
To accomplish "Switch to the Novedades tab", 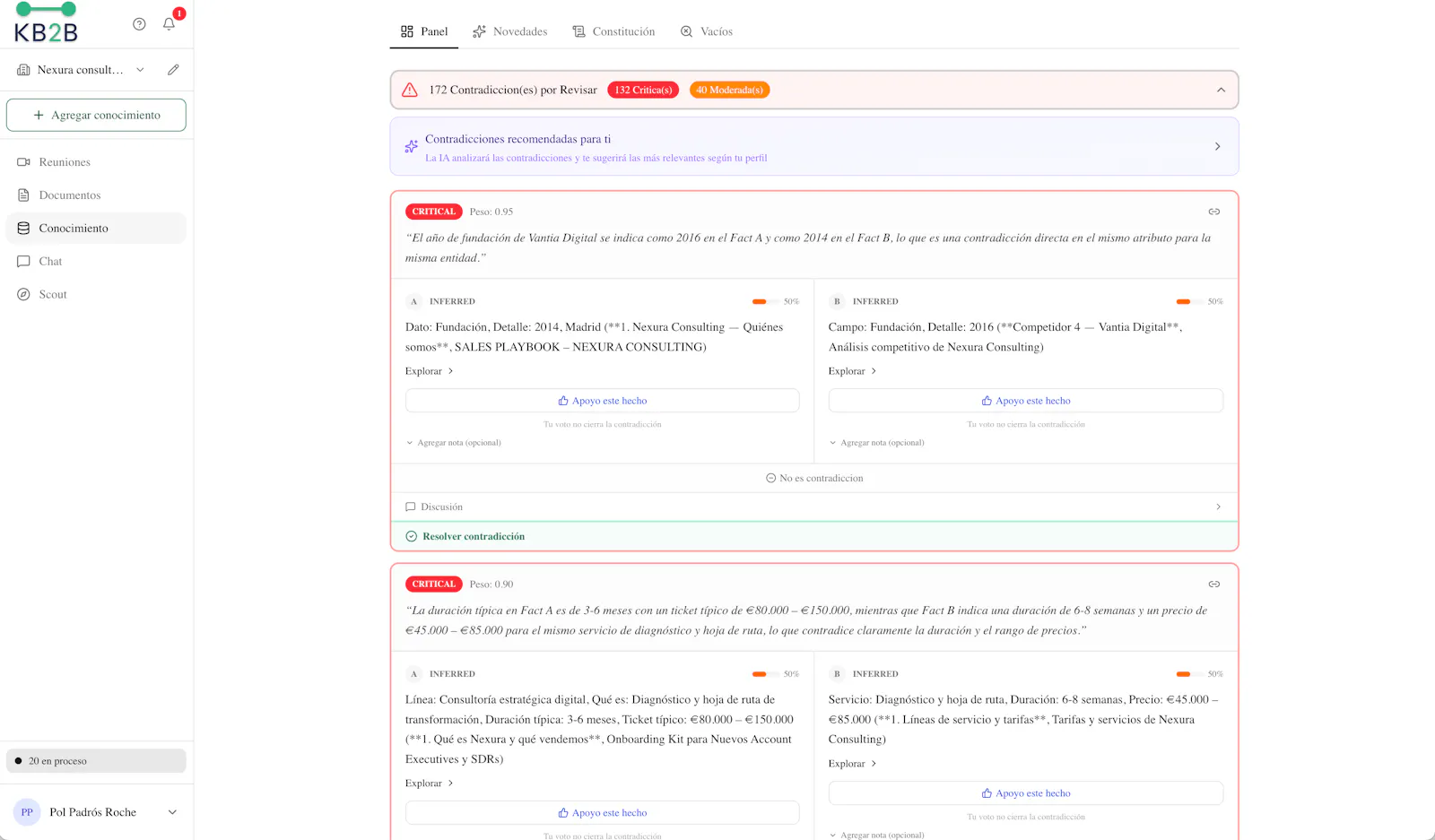I will [509, 31].
